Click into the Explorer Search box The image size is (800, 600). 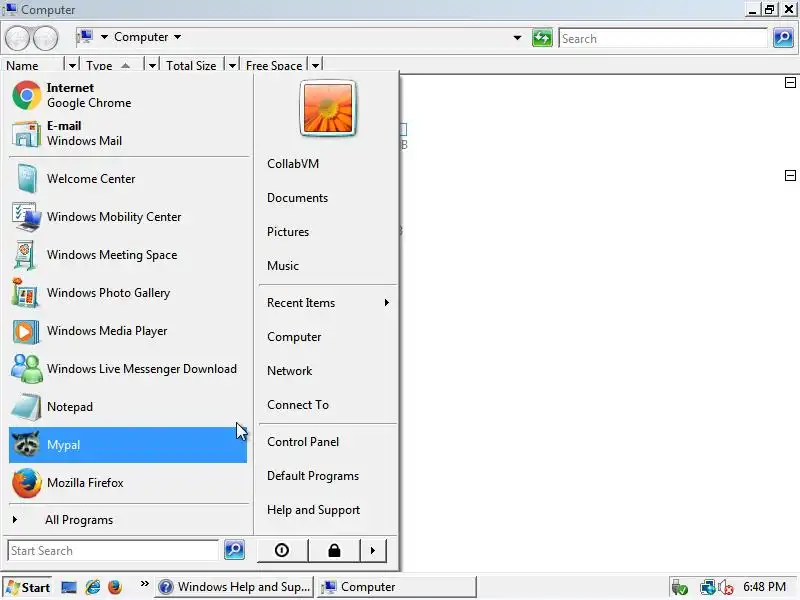[x=663, y=39]
